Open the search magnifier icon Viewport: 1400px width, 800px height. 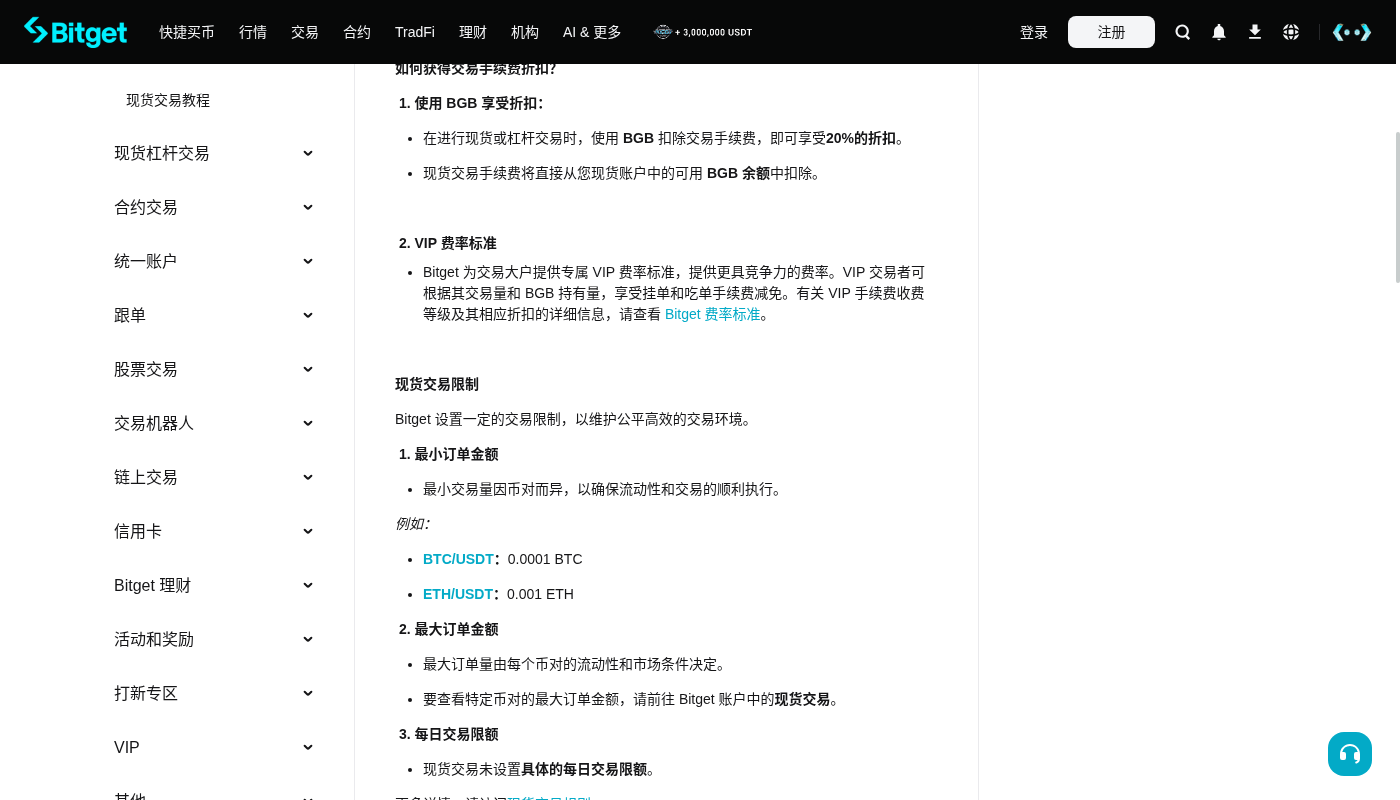pos(1183,32)
